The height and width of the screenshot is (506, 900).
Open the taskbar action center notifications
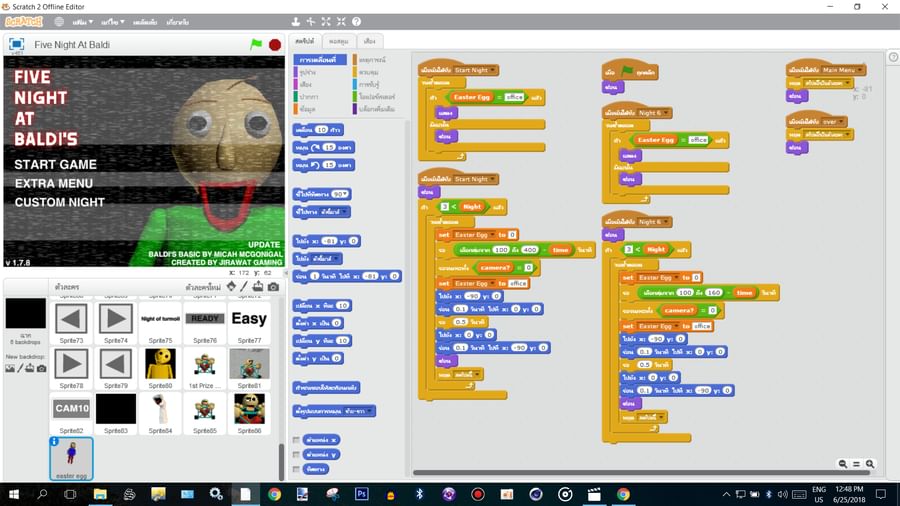(x=880, y=494)
